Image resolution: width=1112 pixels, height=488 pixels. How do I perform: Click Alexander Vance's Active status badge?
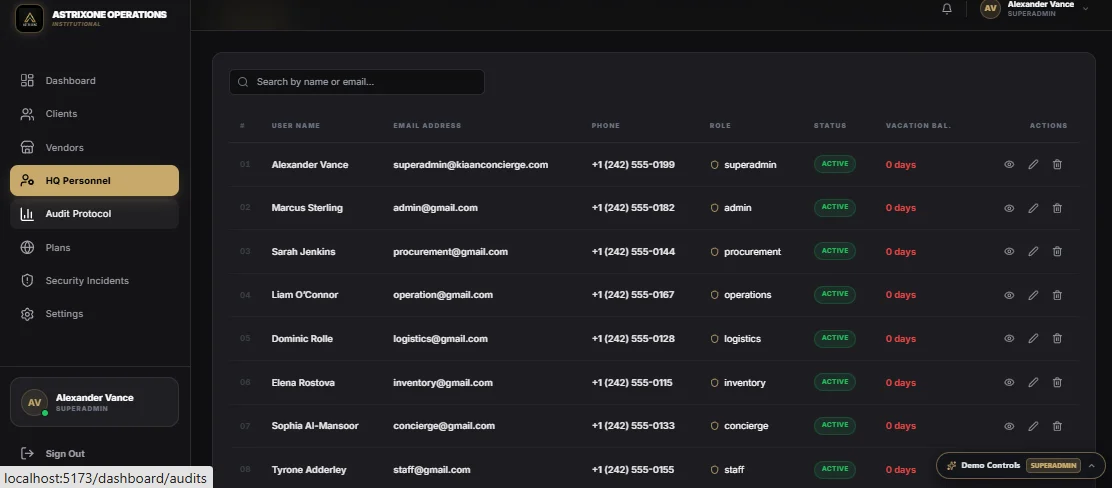[x=835, y=164]
